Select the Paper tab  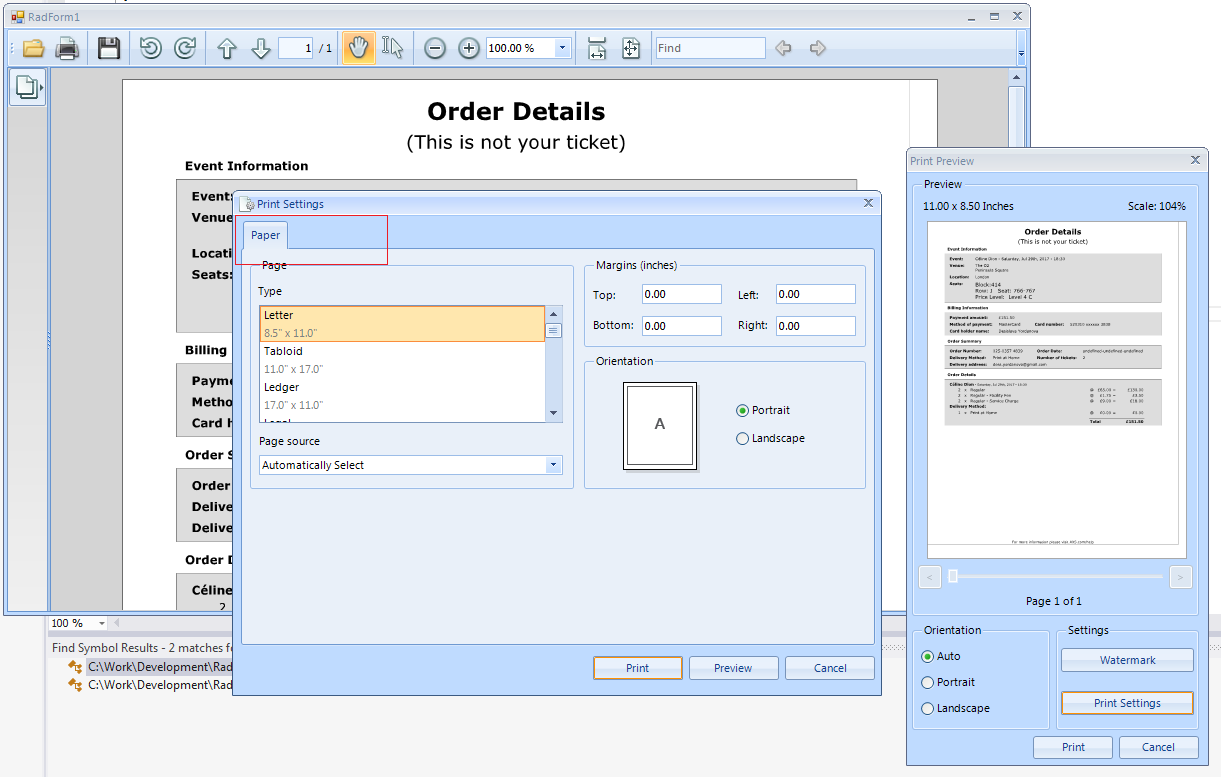point(266,235)
